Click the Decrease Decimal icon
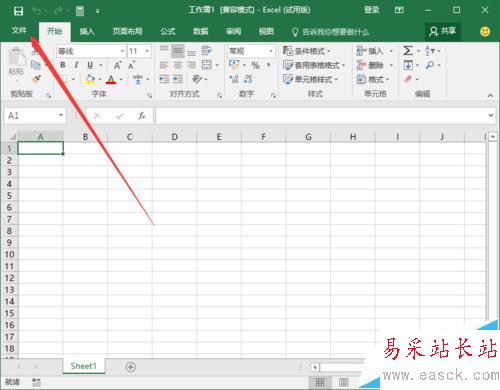The width and height of the screenshot is (500, 390). (x=248, y=79)
